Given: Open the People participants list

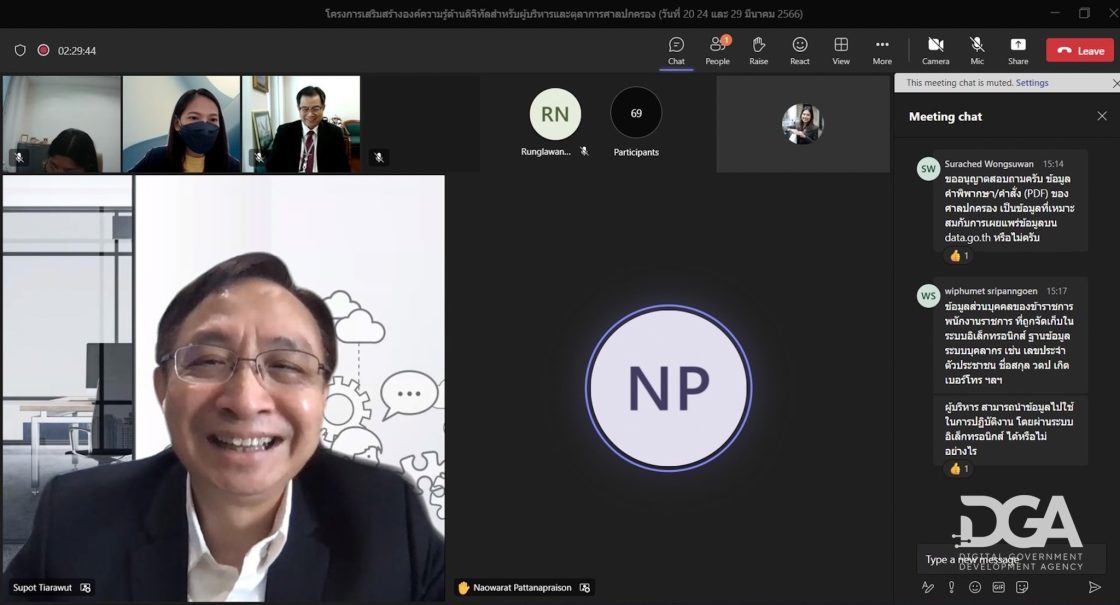Looking at the screenshot, I should 717,51.
